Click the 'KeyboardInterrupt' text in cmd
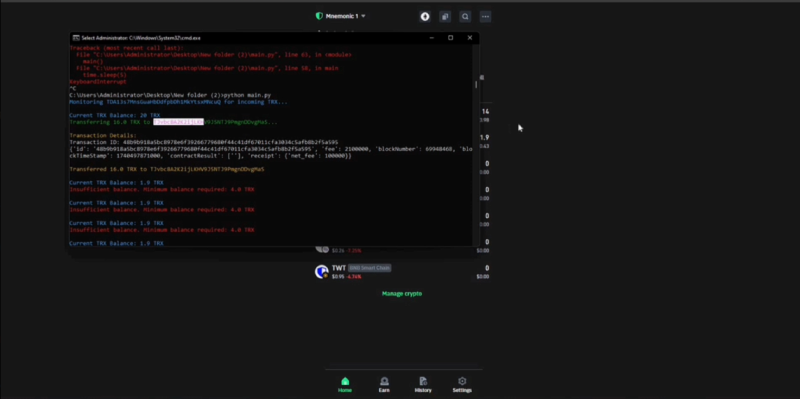 pyautogui.click(x=98, y=82)
